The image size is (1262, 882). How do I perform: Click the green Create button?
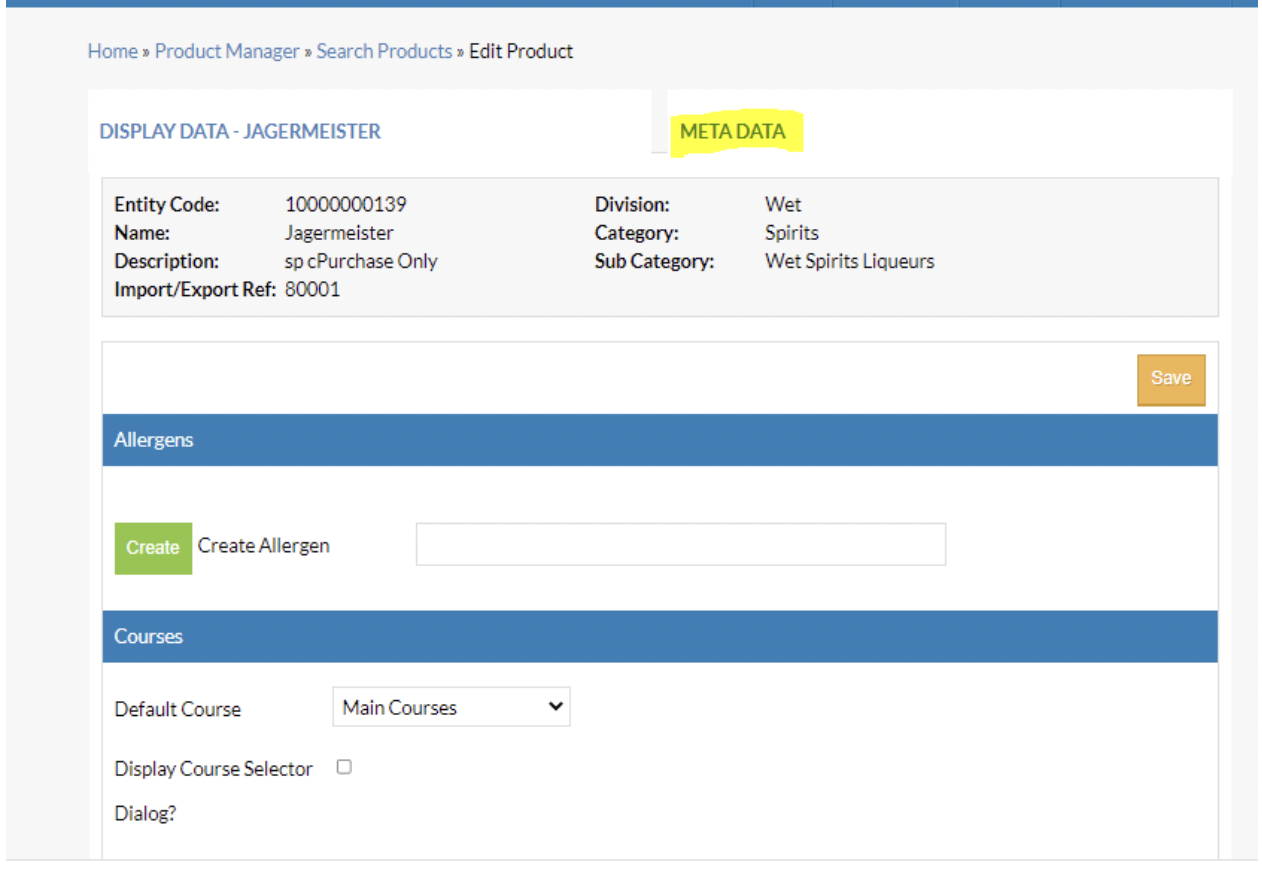tap(153, 548)
